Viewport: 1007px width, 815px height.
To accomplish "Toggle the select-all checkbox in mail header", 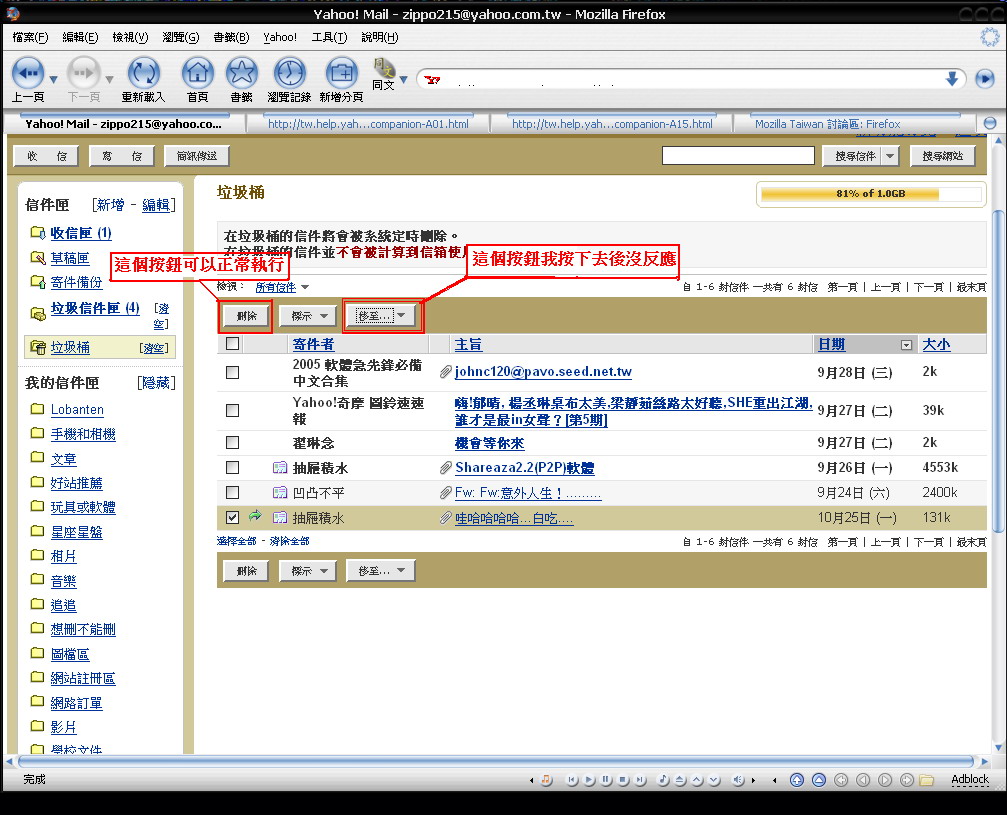I will click(x=232, y=344).
